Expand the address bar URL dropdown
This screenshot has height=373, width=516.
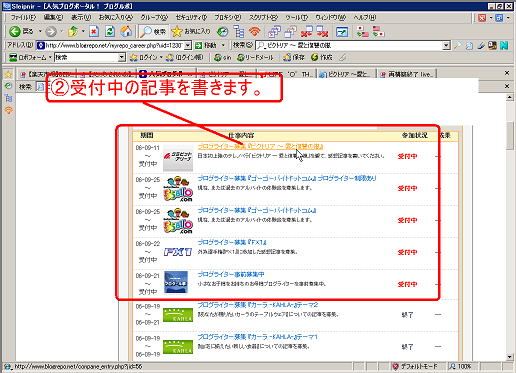tap(188, 45)
